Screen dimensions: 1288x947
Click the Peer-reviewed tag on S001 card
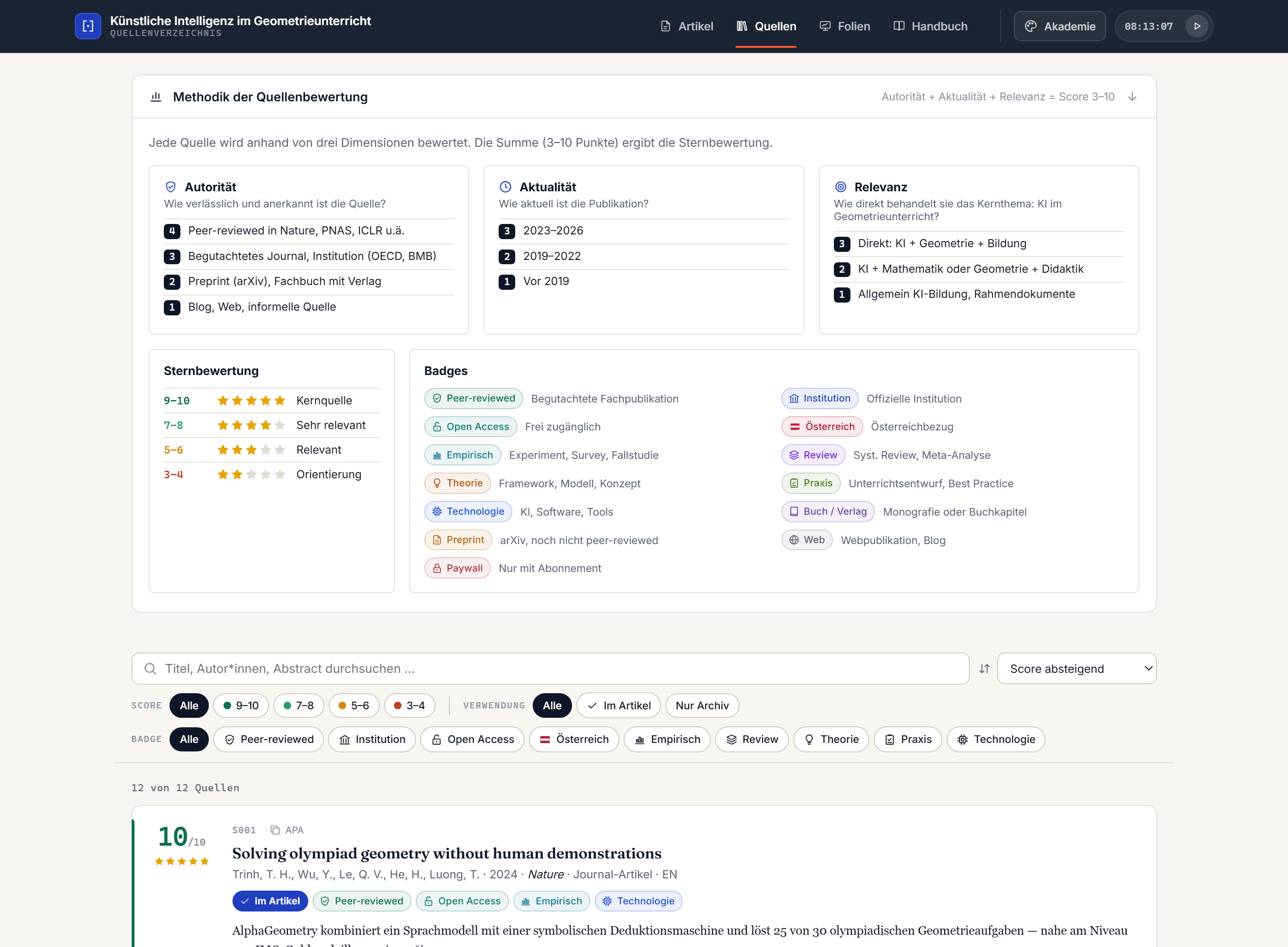[x=362, y=901]
